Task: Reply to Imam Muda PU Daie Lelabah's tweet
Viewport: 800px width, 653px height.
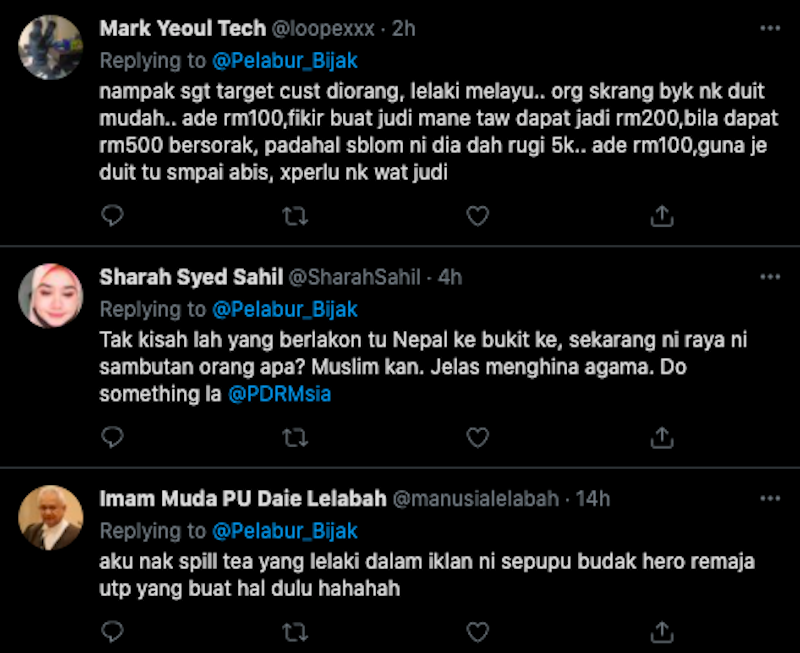Action: 112,631
